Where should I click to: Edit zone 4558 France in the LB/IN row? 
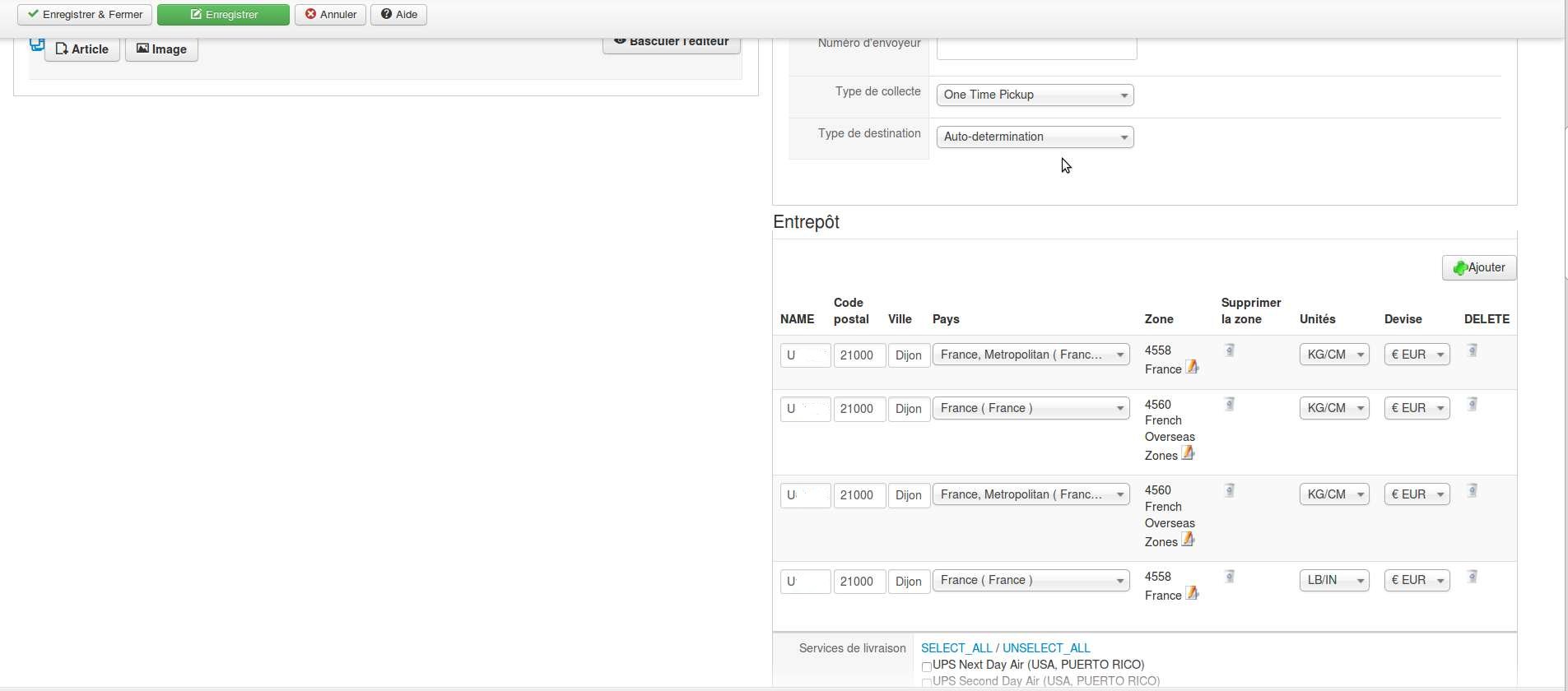pyautogui.click(x=1192, y=593)
